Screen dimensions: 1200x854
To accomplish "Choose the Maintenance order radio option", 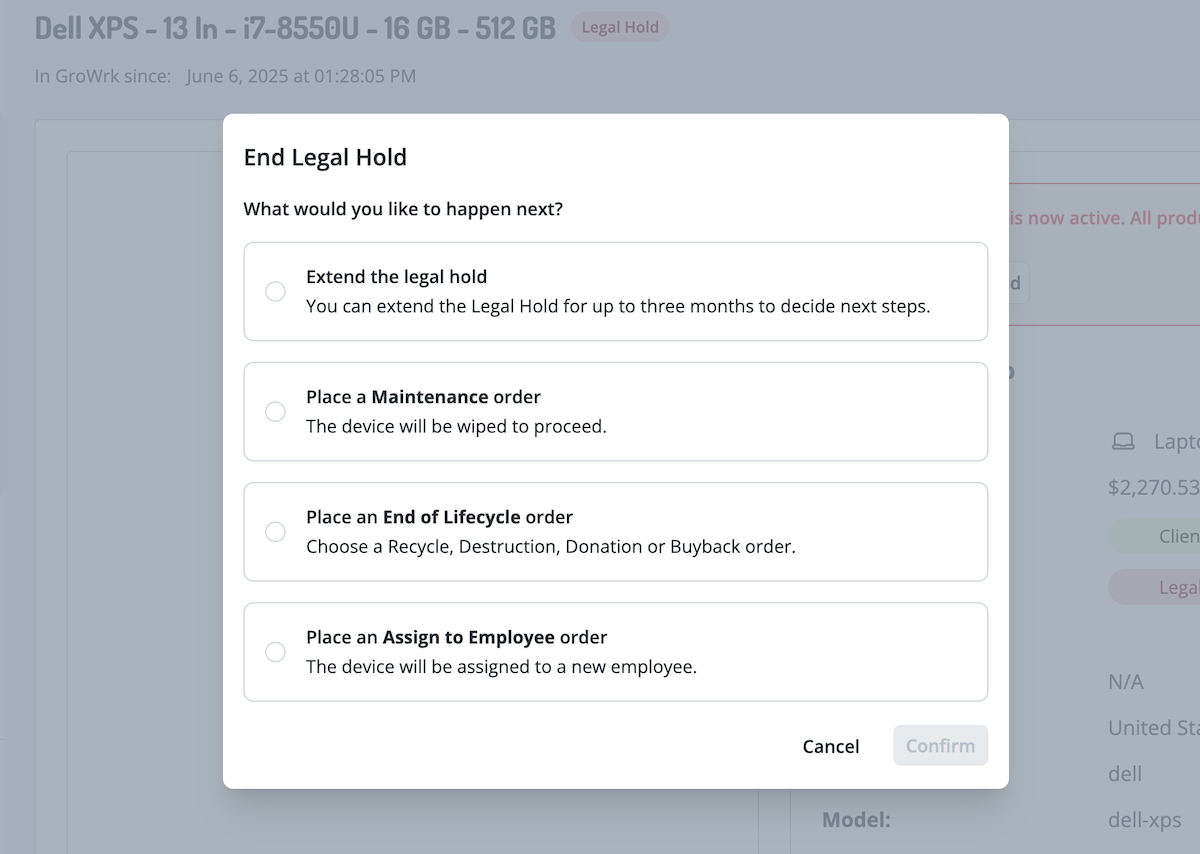I will coord(275,411).
